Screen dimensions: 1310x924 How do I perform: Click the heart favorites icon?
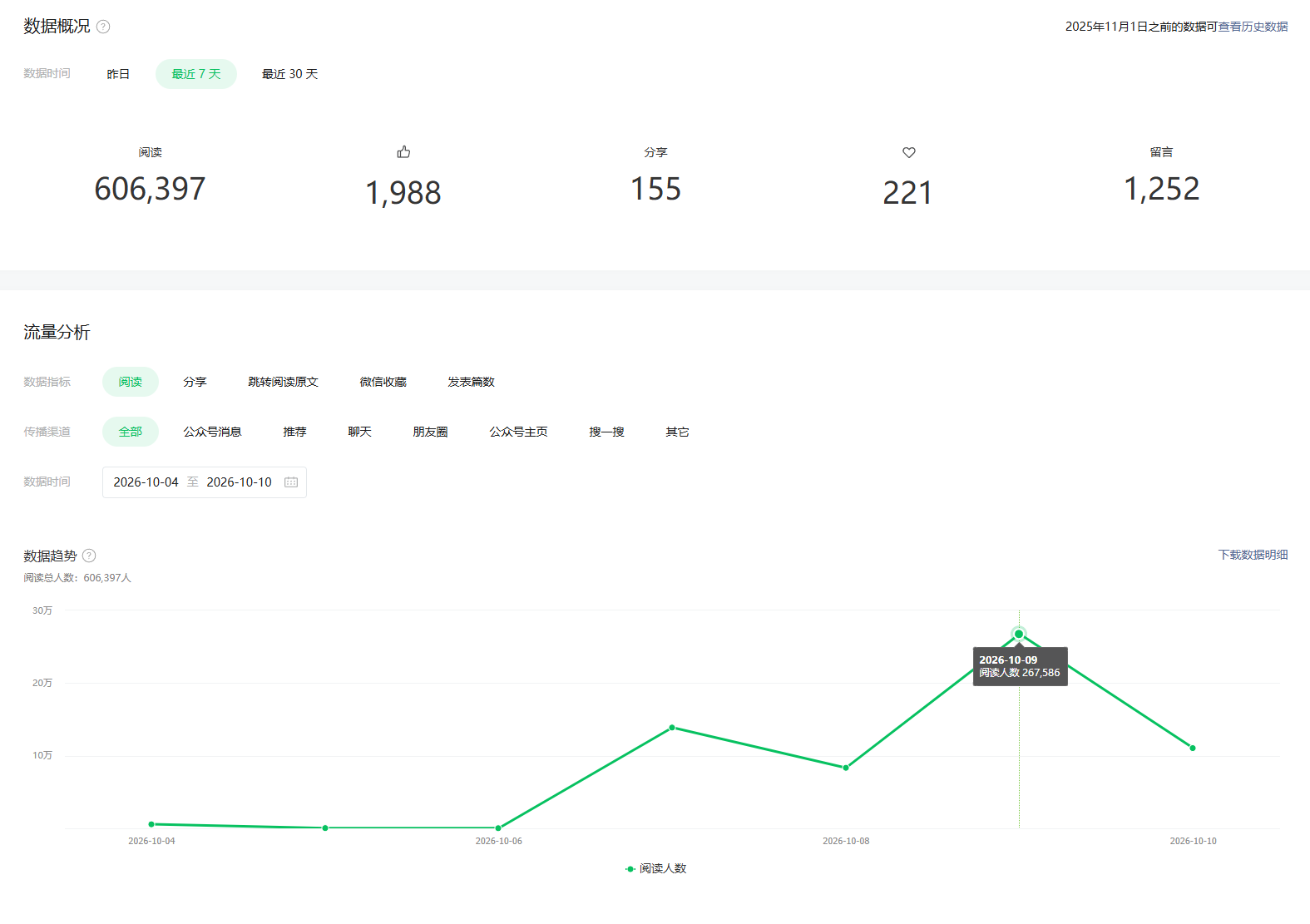point(908,152)
